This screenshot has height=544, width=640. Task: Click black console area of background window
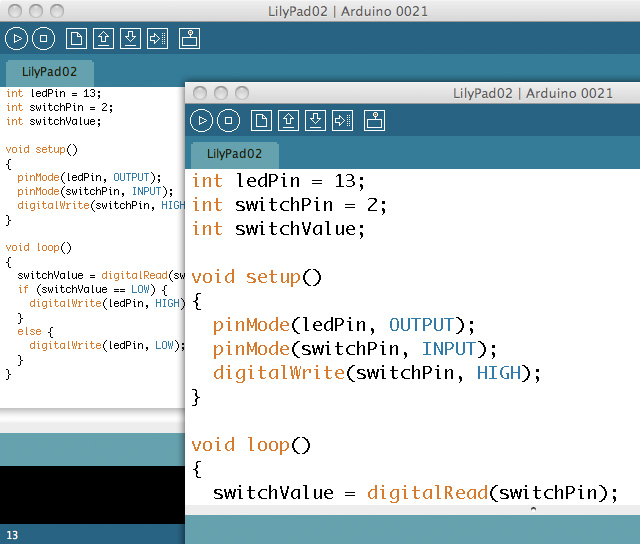pyautogui.click(x=90, y=494)
